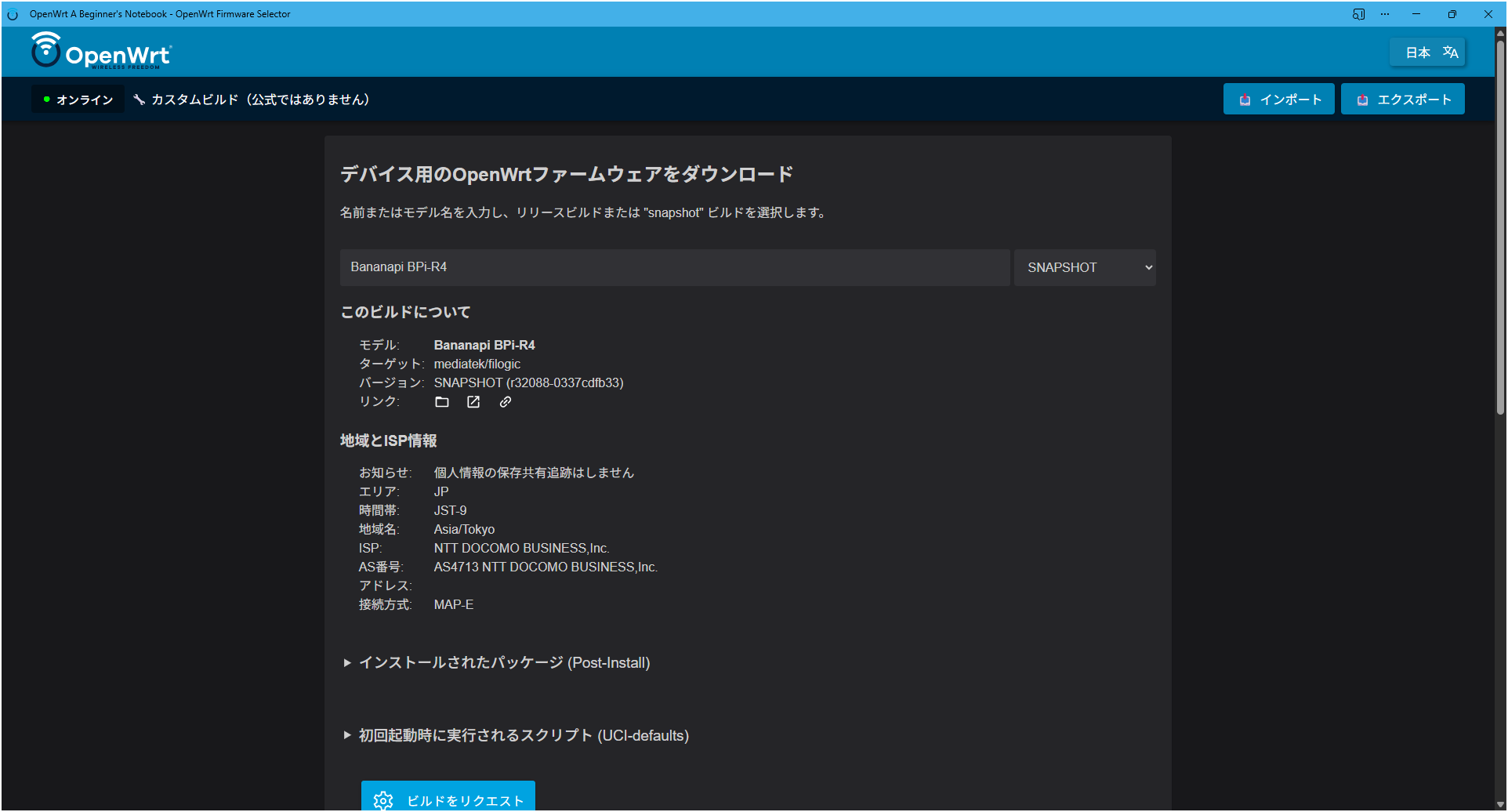Click the translate icon next to 日本
1508x812 pixels.
coord(1451,53)
